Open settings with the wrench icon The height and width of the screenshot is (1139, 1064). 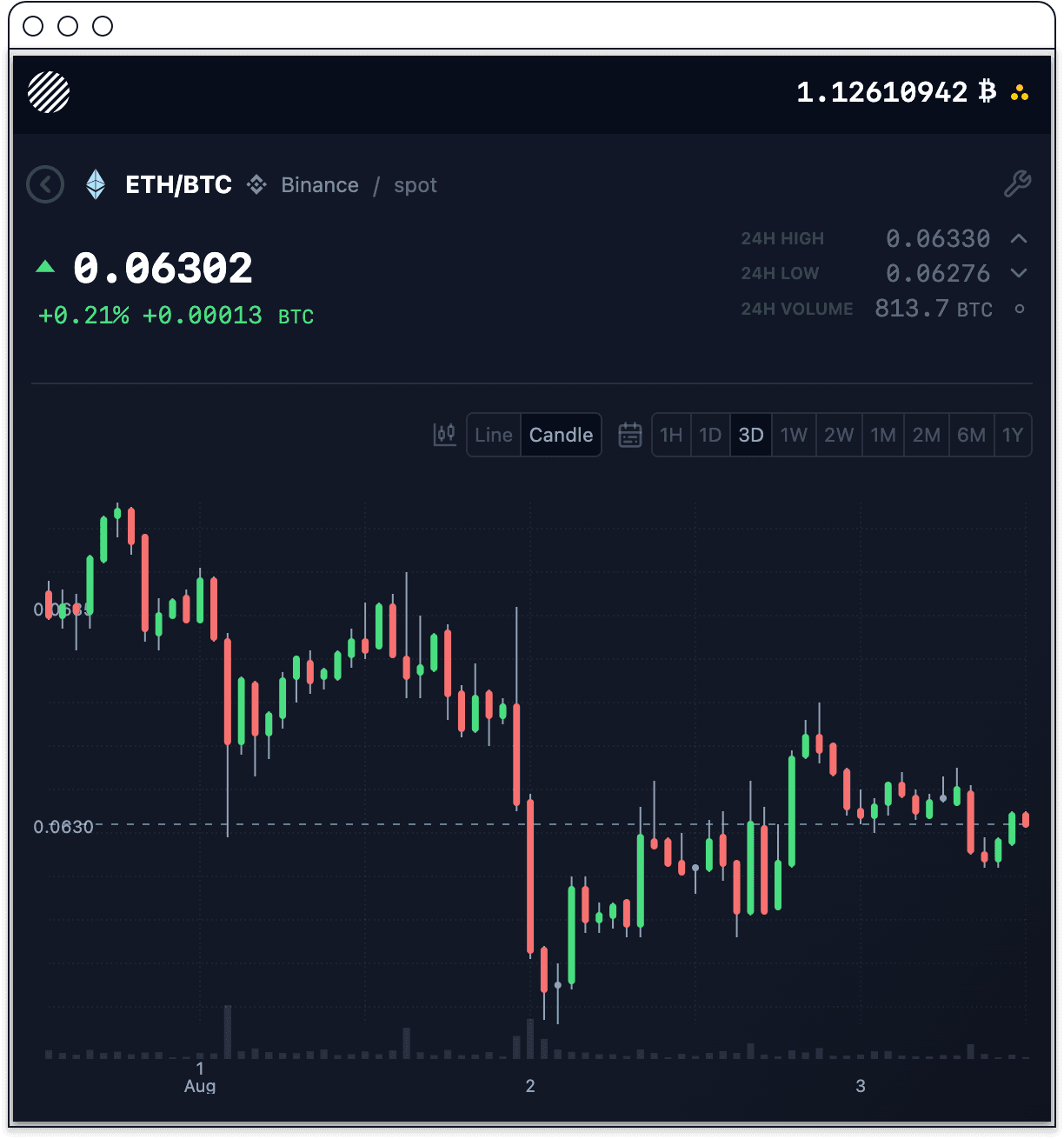[1017, 183]
